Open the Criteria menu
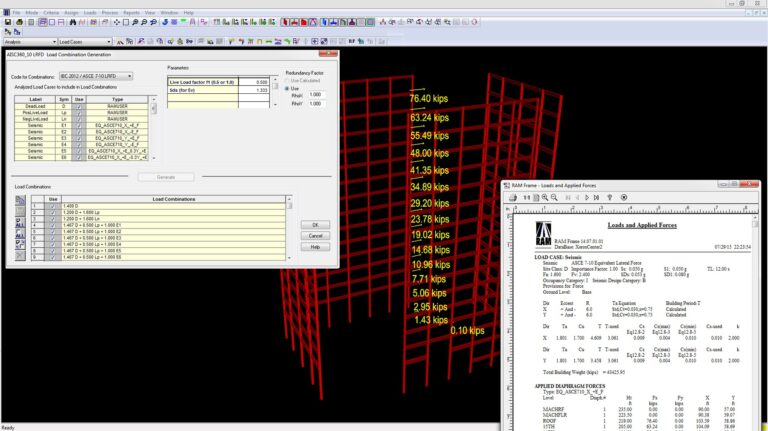The width and height of the screenshot is (768, 431). pos(51,13)
